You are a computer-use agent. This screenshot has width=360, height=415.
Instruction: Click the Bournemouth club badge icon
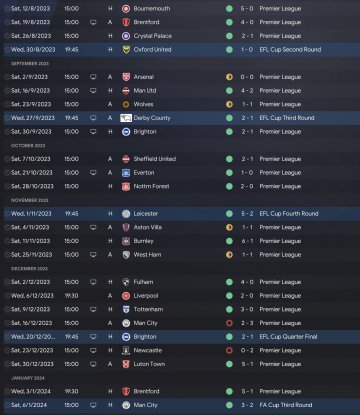click(126, 9)
